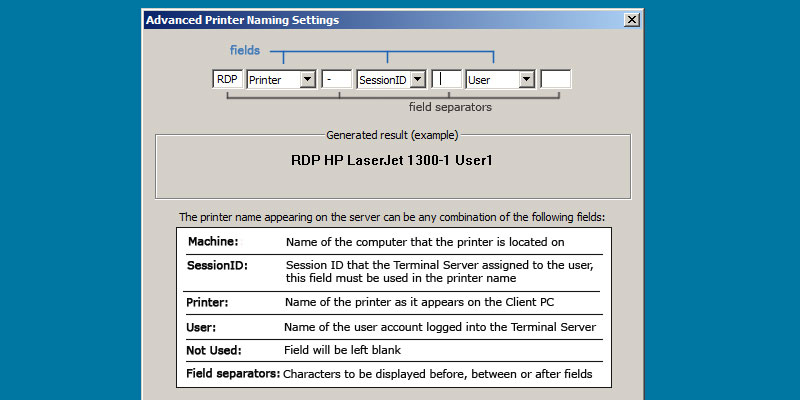800x400 pixels.
Task: Open the User field dropdown
Action: point(526,80)
